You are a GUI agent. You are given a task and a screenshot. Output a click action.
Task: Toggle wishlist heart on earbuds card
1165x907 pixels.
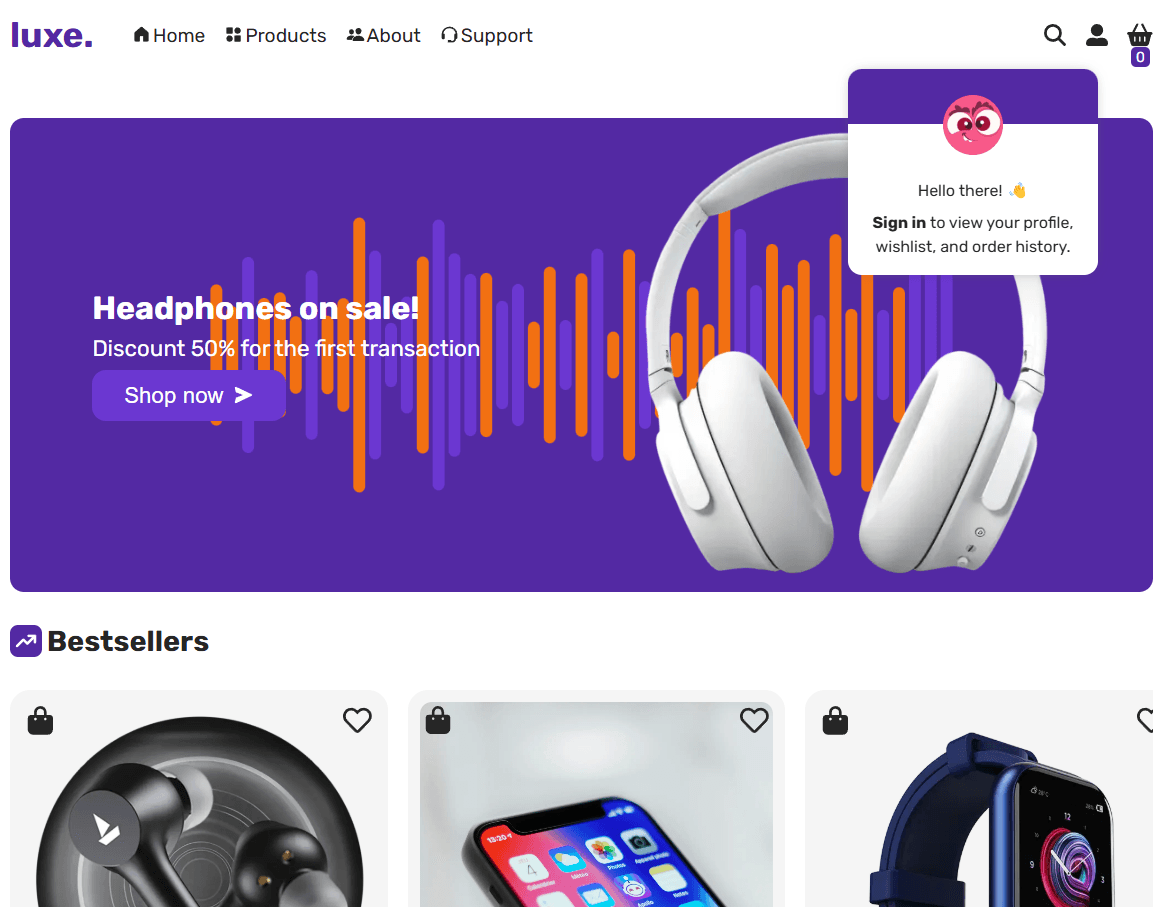click(x=357, y=720)
